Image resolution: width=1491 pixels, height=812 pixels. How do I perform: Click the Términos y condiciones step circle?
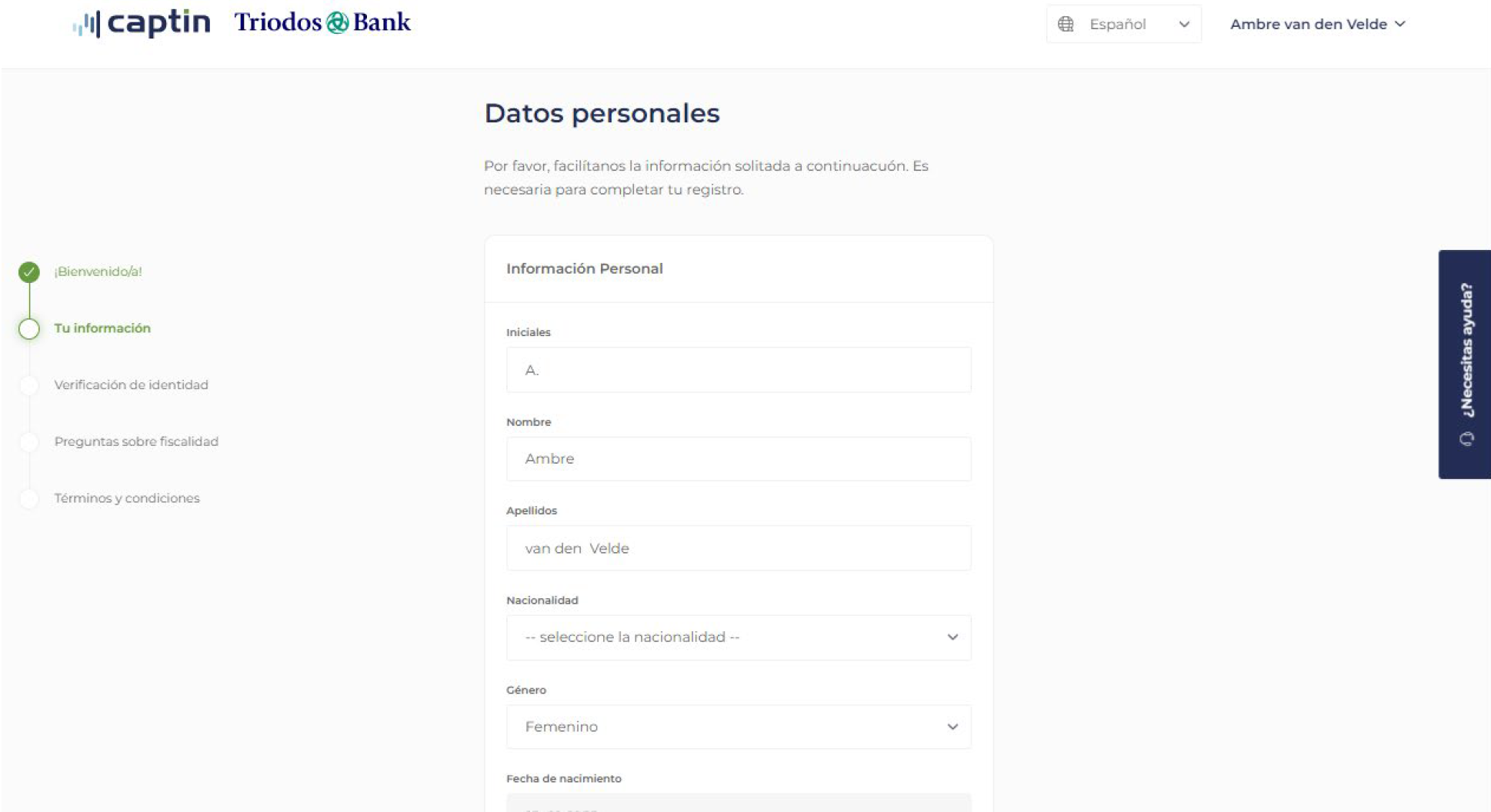(x=29, y=498)
